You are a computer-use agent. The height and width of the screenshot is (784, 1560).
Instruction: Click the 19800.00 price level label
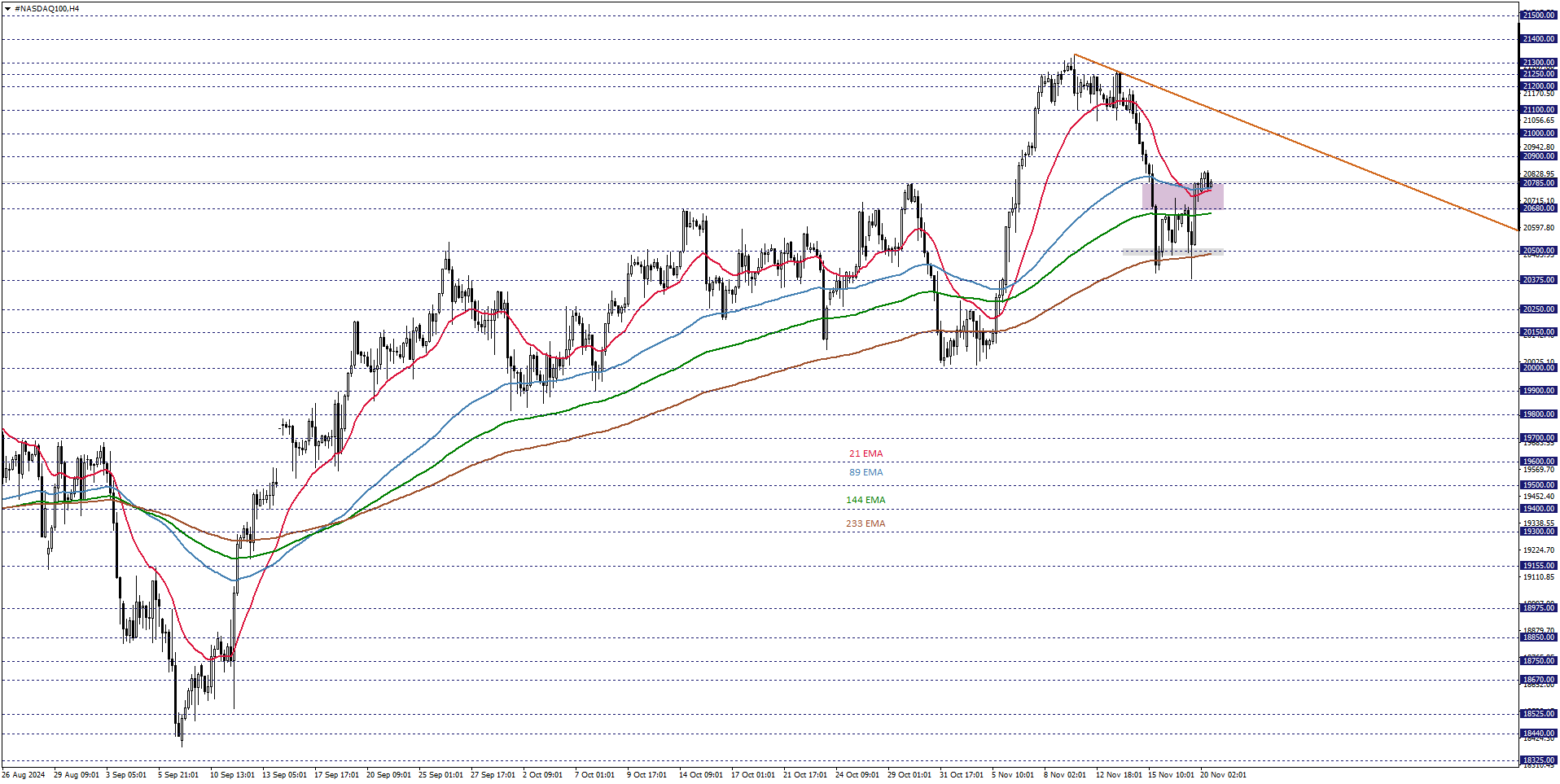tap(1538, 414)
